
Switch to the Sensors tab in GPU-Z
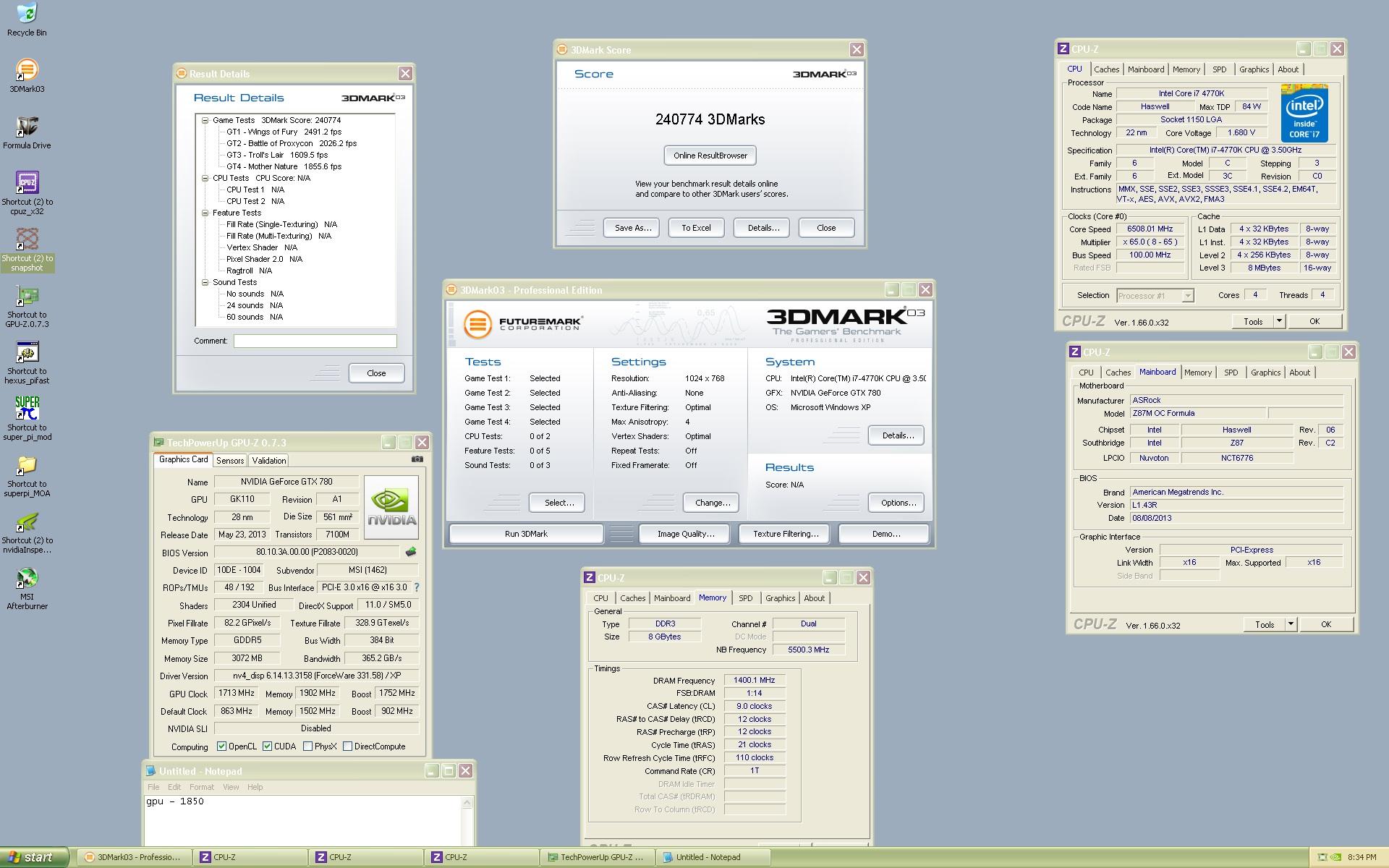tap(230, 461)
